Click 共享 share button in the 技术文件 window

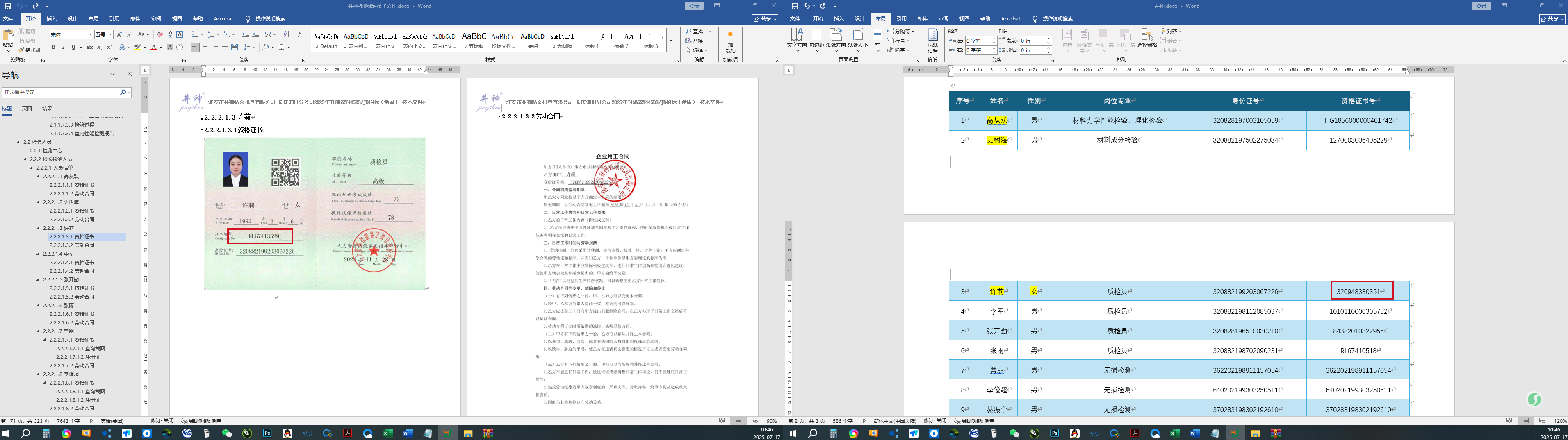(766, 19)
